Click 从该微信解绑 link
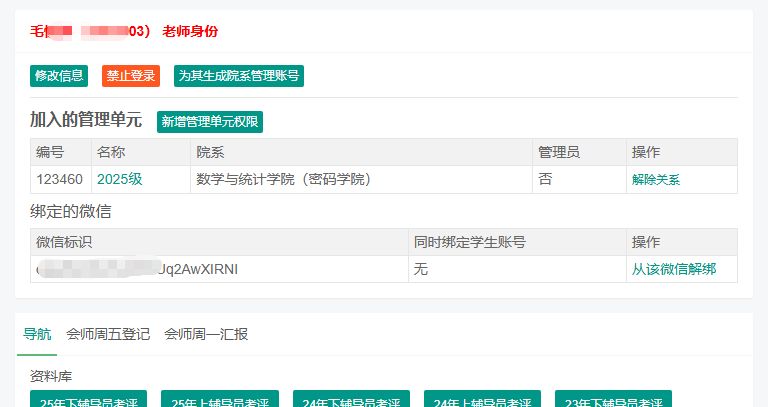Screen dimensions: 768x407 tap(673, 270)
